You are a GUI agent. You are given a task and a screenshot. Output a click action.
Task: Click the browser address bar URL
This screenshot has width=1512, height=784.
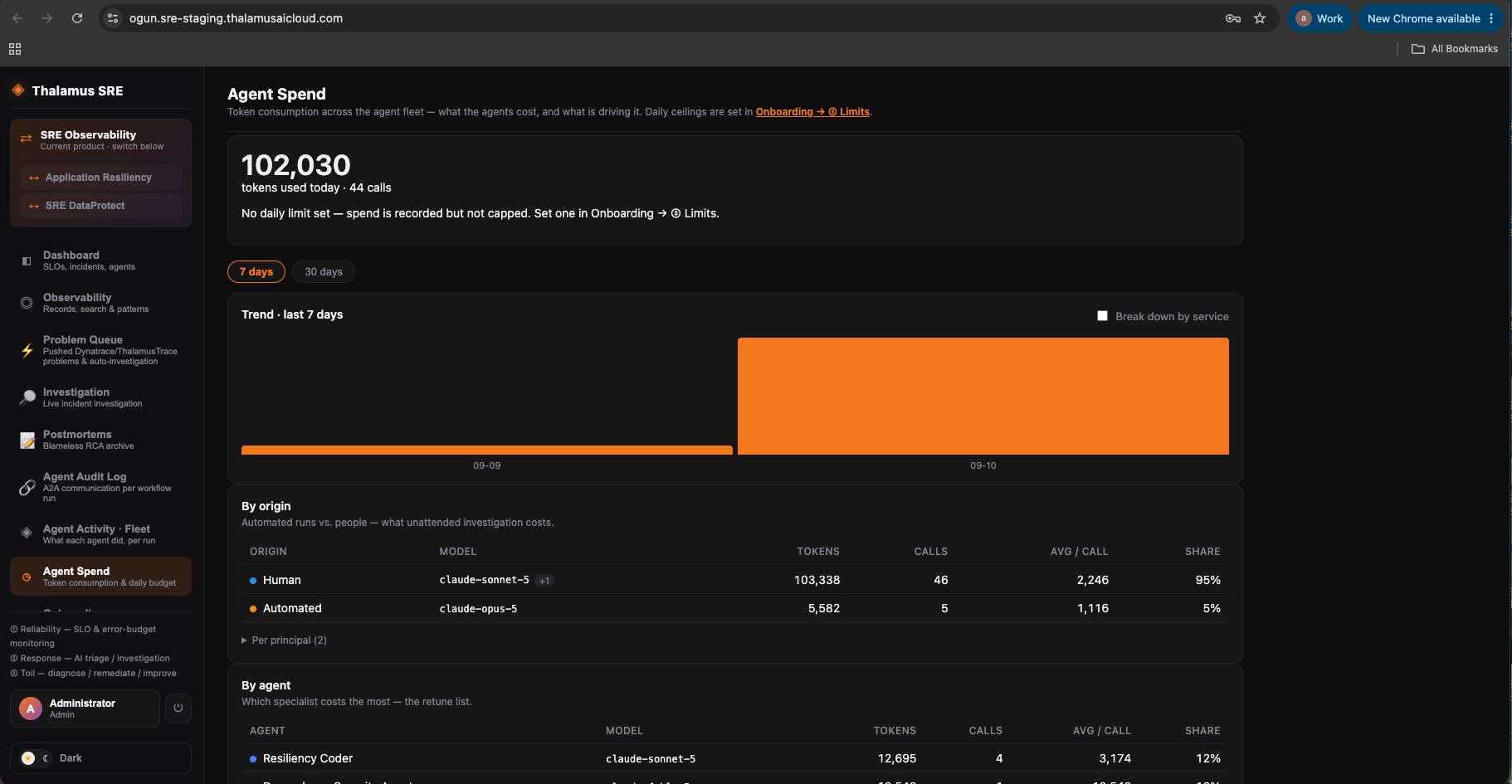point(236,18)
